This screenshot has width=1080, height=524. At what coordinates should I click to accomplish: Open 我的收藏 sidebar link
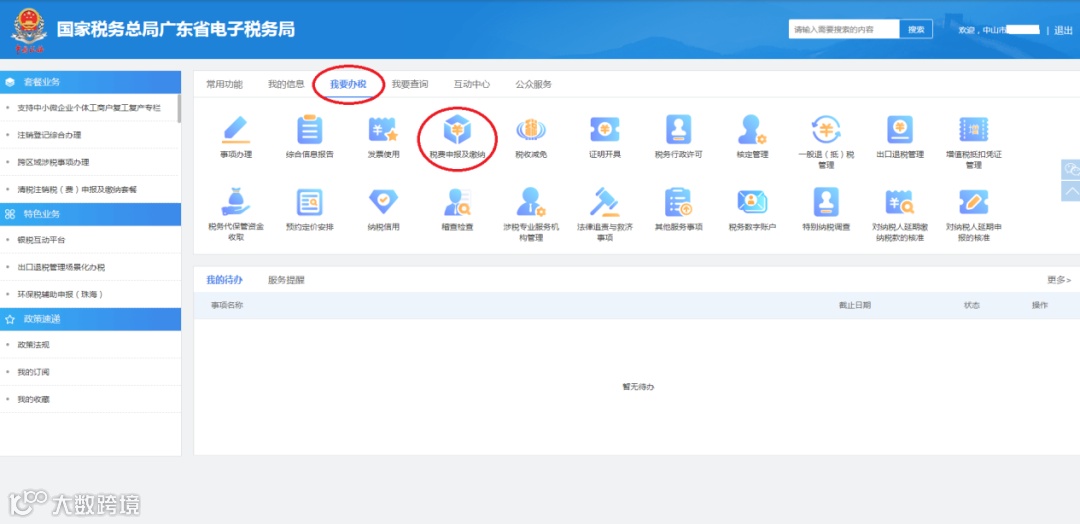point(33,399)
